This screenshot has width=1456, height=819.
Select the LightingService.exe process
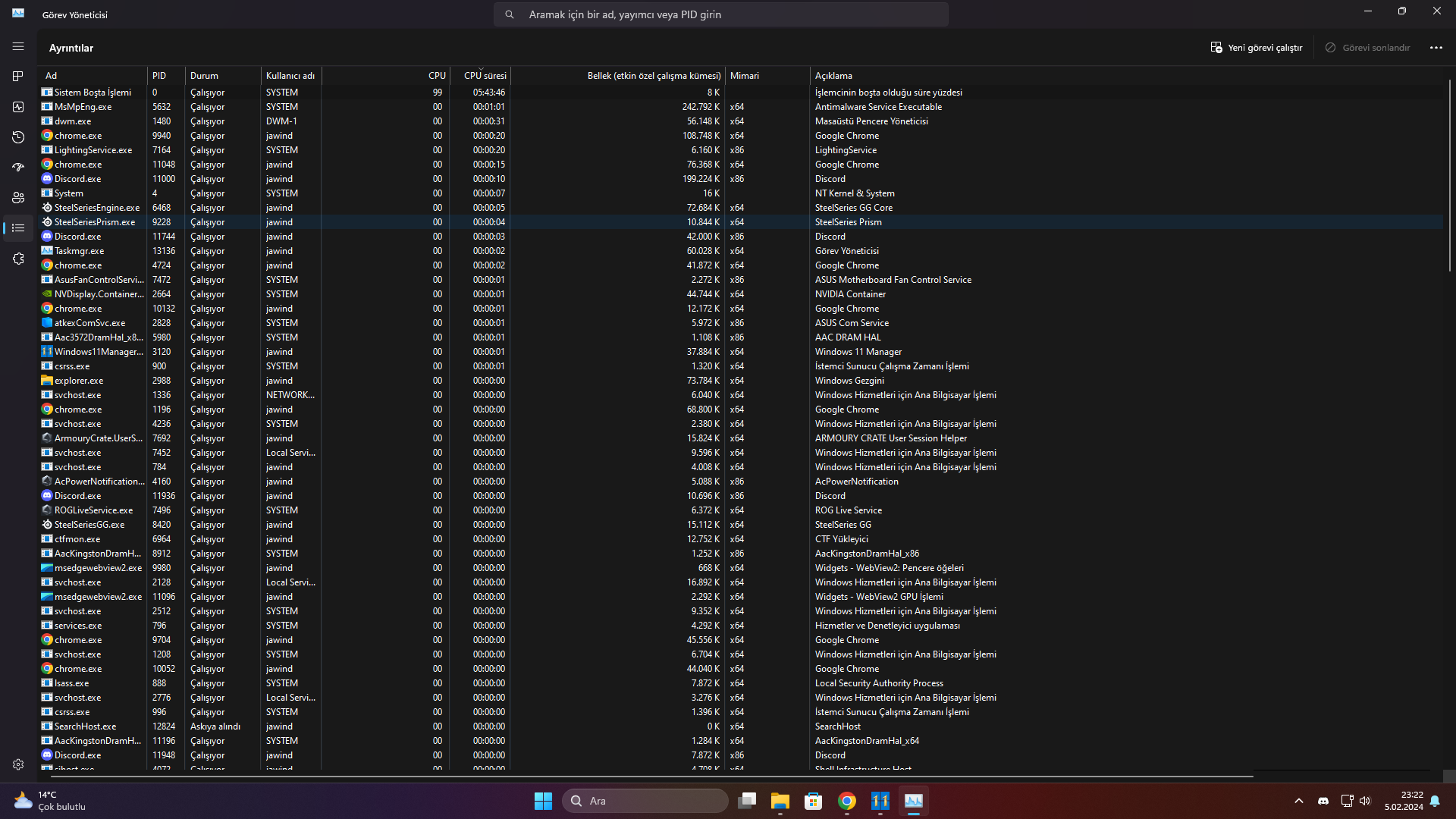click(x=740, y=150)
